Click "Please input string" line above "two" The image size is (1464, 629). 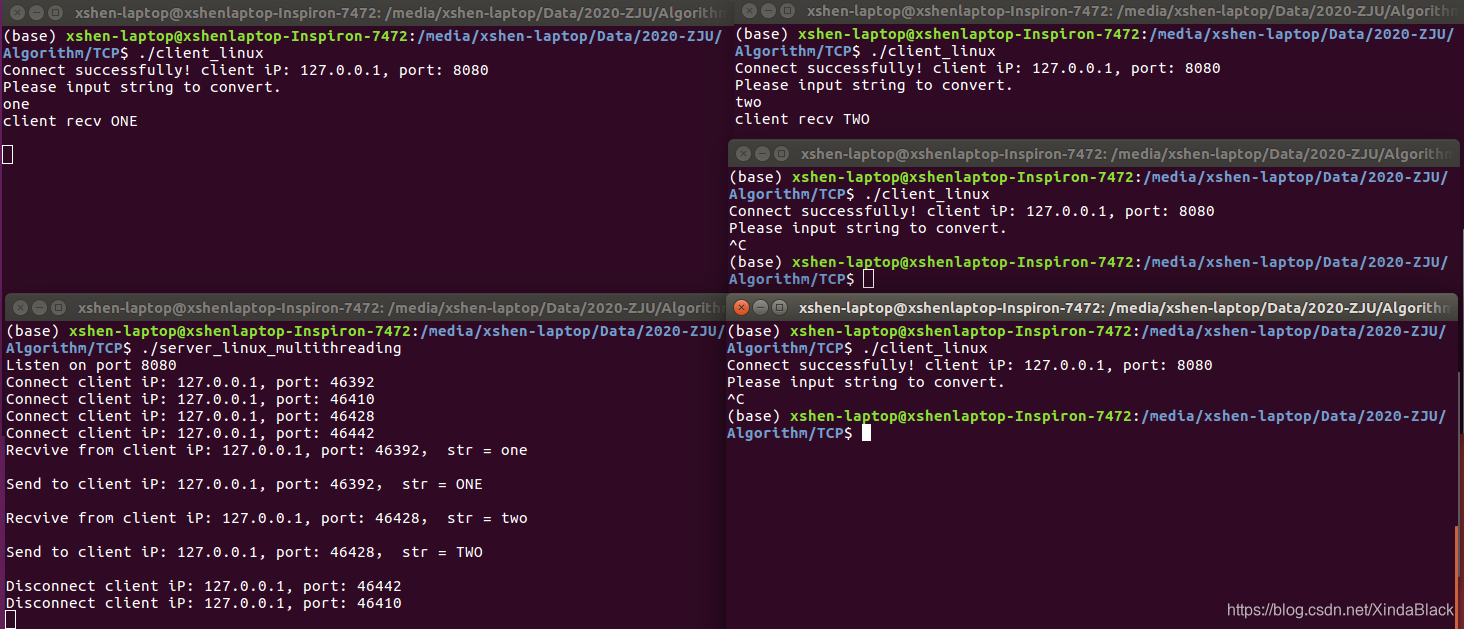click(874, 85)
